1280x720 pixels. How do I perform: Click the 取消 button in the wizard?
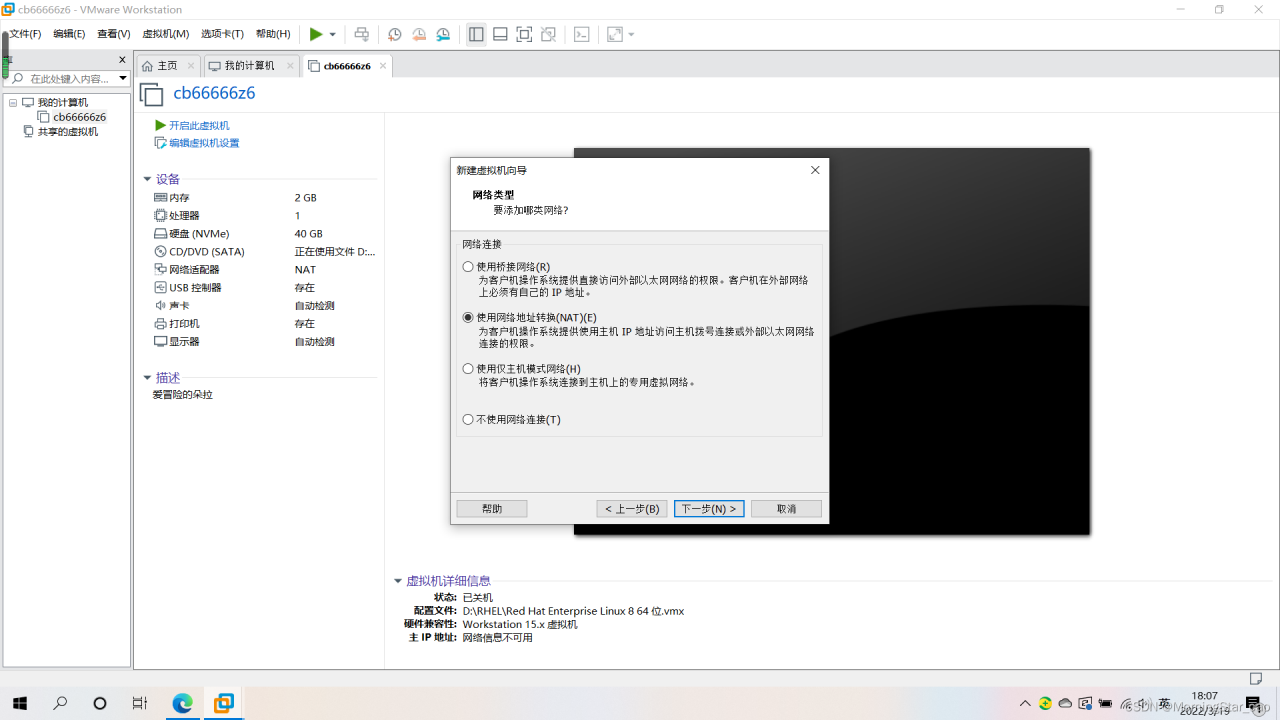pyautogui.click(x=787, y=509)
